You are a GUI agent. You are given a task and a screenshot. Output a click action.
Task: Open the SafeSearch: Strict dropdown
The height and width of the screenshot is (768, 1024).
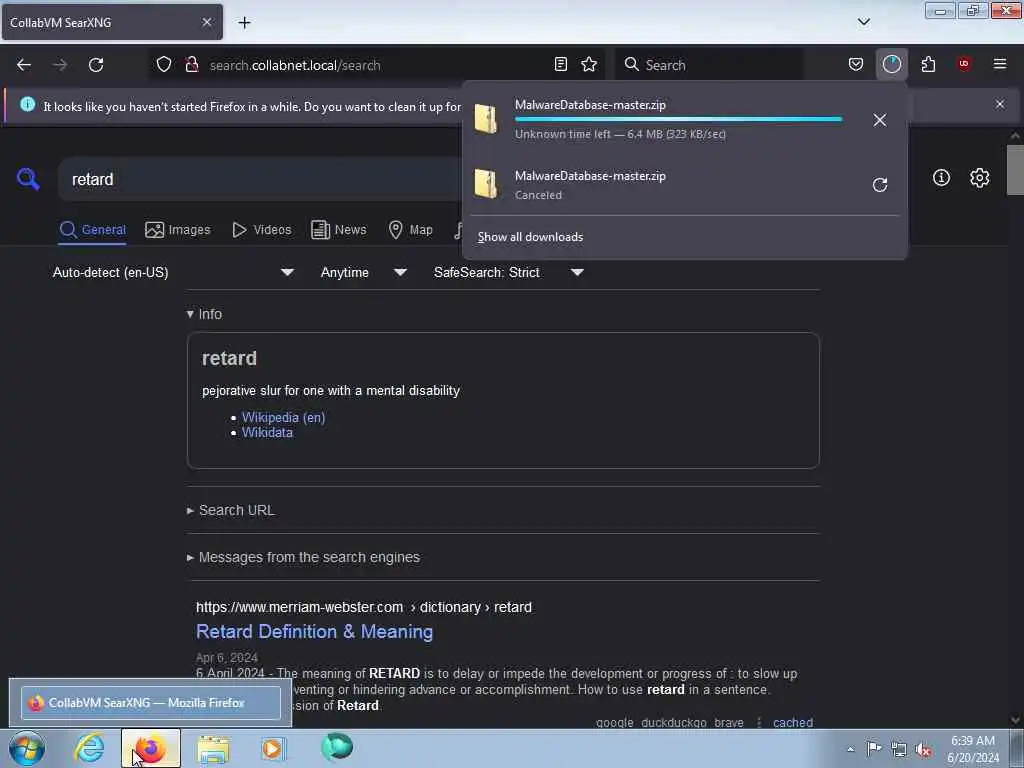[509, 272]
